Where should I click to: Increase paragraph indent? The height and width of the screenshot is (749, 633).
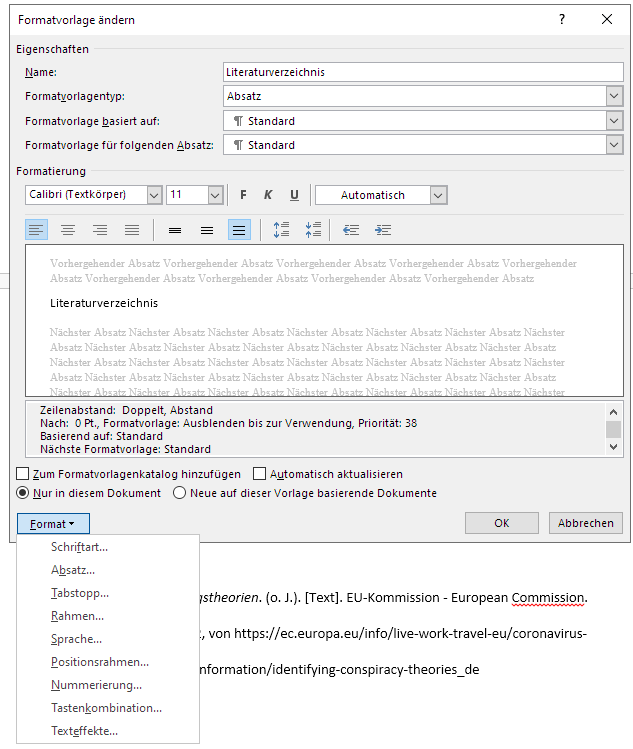tap(382, 230)
